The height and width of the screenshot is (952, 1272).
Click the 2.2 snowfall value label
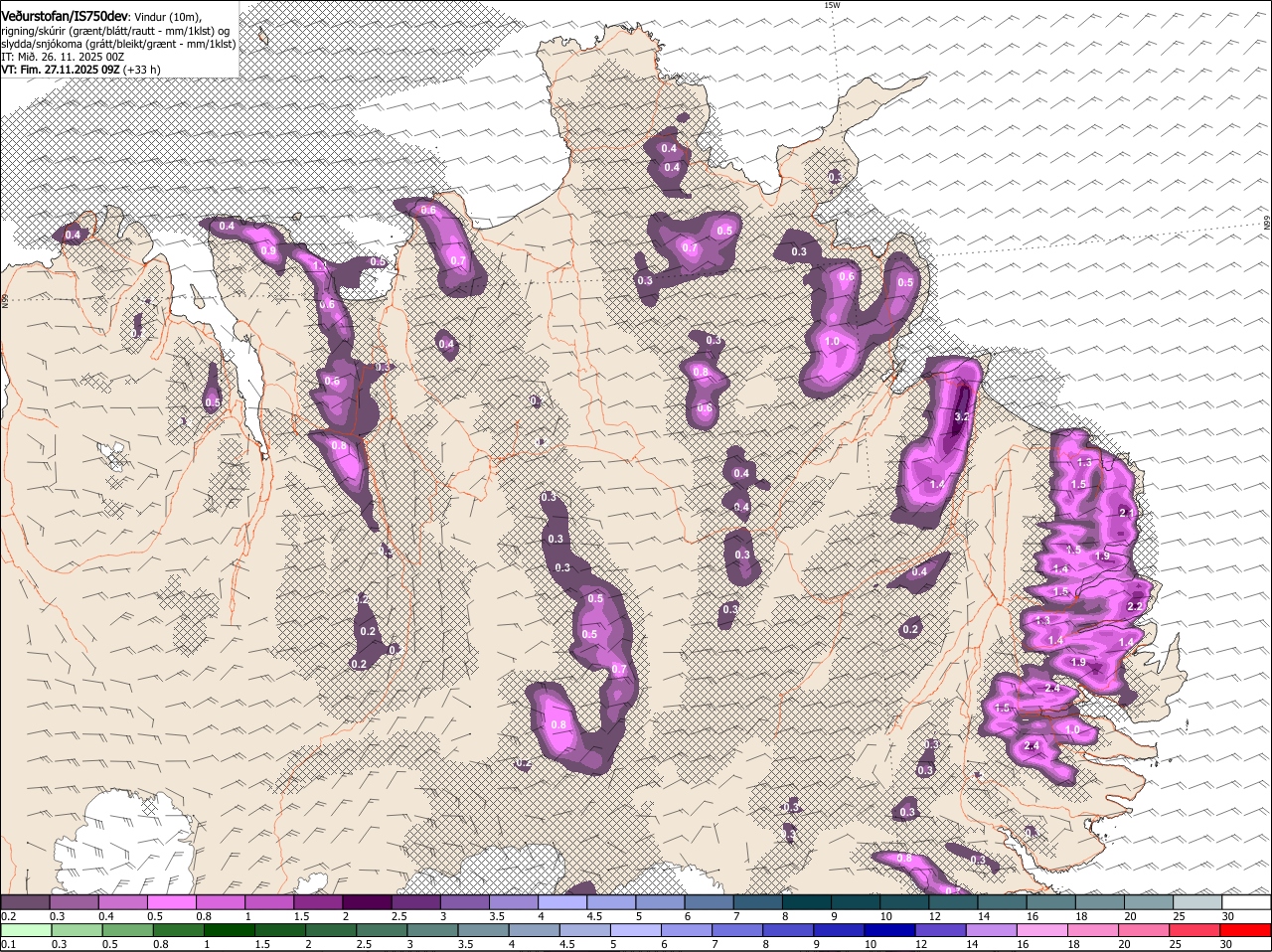click(1136, 606)
